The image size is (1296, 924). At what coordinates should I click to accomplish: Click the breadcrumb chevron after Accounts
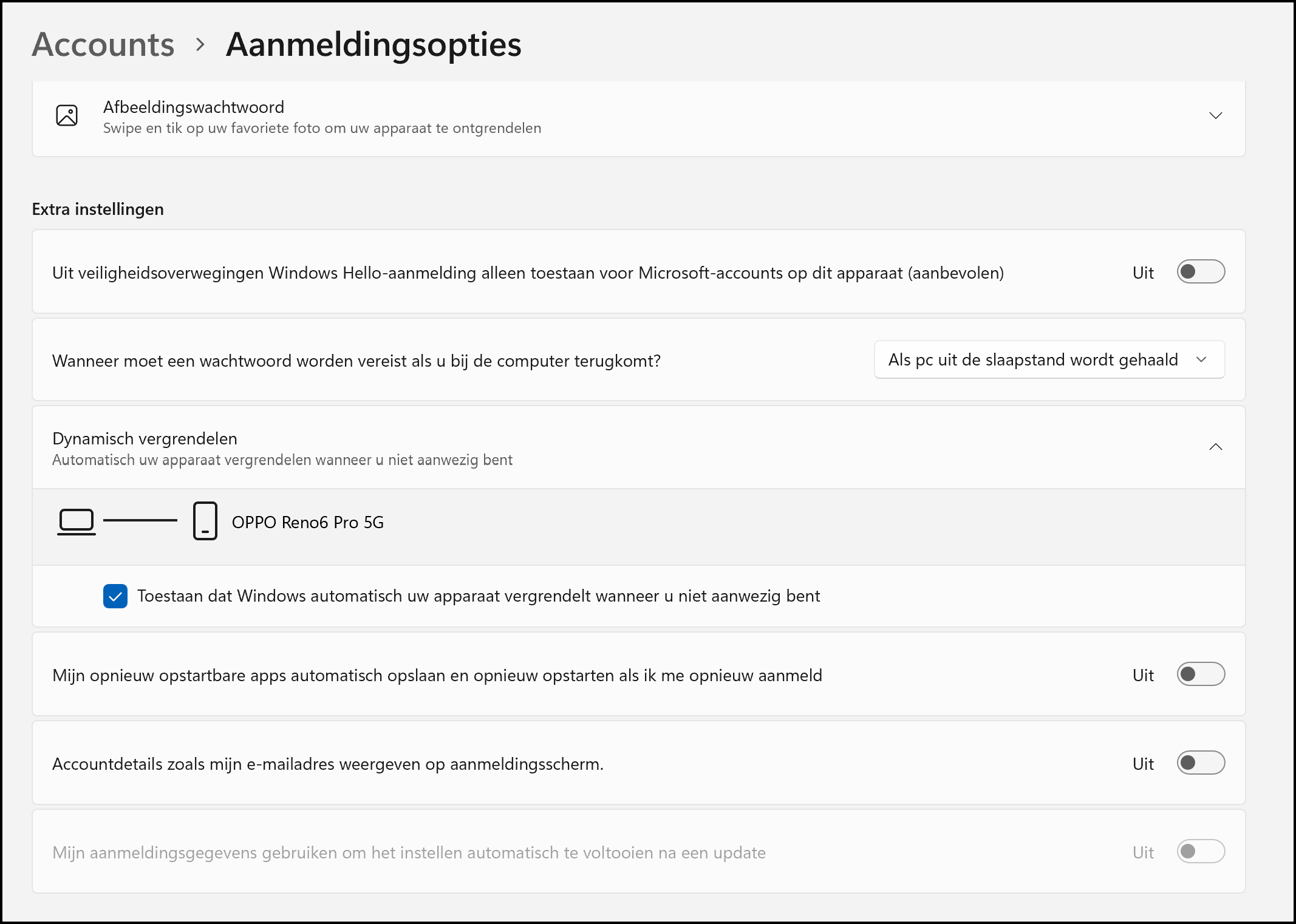(x=200, y=44)
